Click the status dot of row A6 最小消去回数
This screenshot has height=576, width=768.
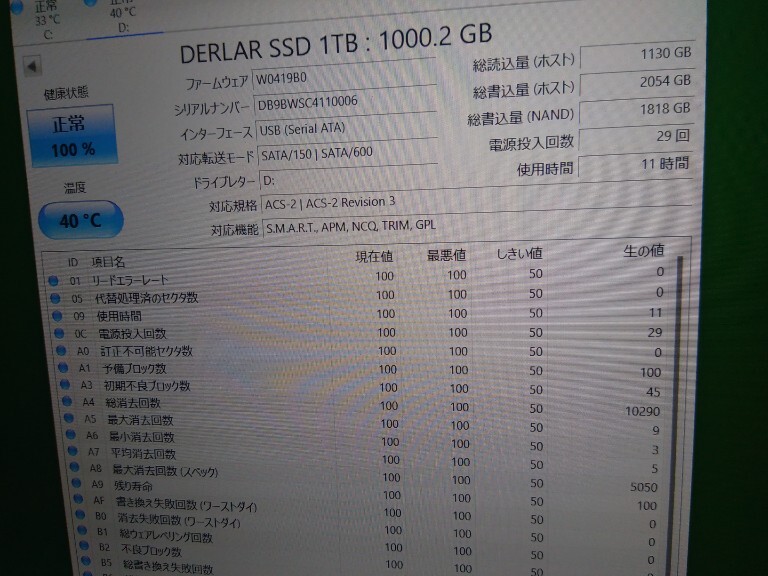pyautogui.click(x=71, y=434)
